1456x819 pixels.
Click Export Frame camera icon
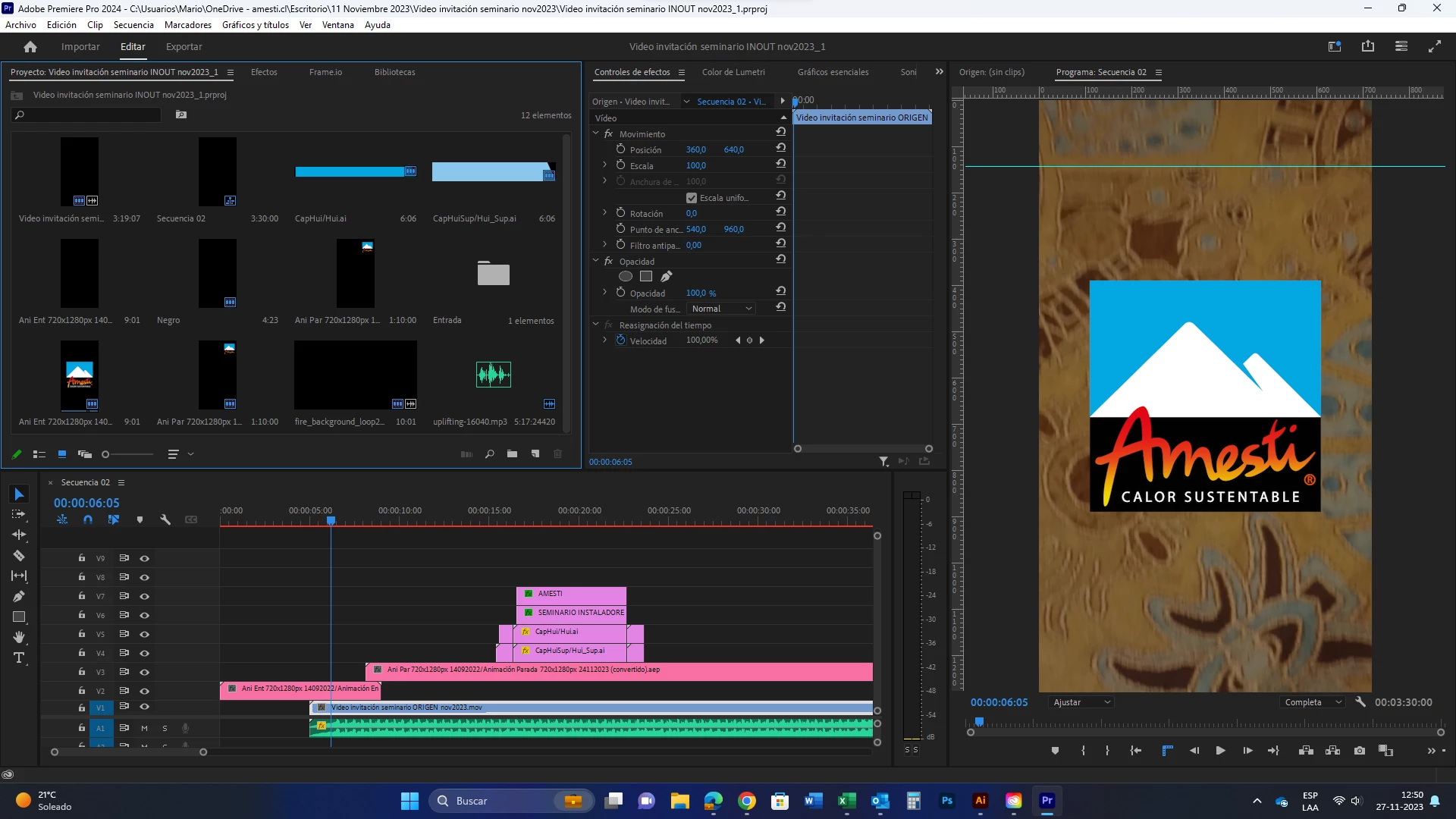tap(1360, 751)
